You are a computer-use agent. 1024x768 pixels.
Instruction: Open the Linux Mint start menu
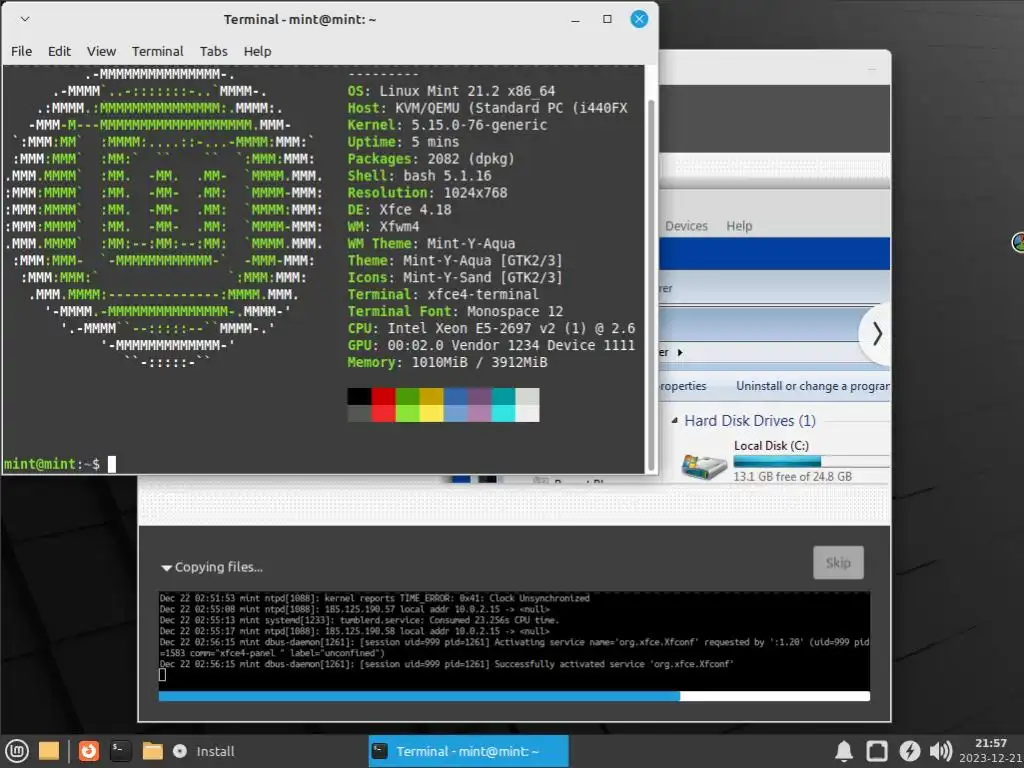(16, 751)
